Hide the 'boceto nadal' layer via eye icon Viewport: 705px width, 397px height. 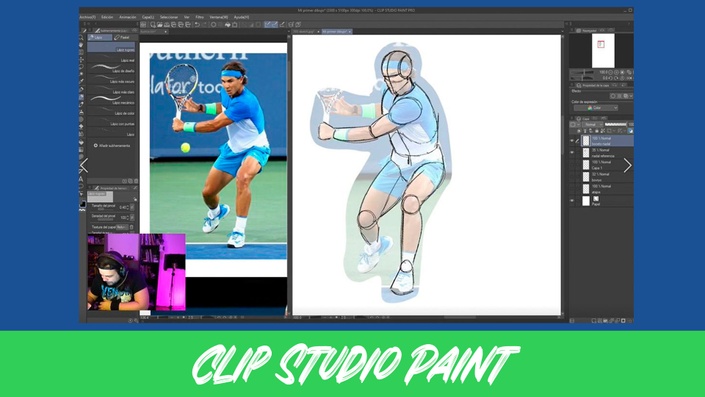tap(572, 141)
